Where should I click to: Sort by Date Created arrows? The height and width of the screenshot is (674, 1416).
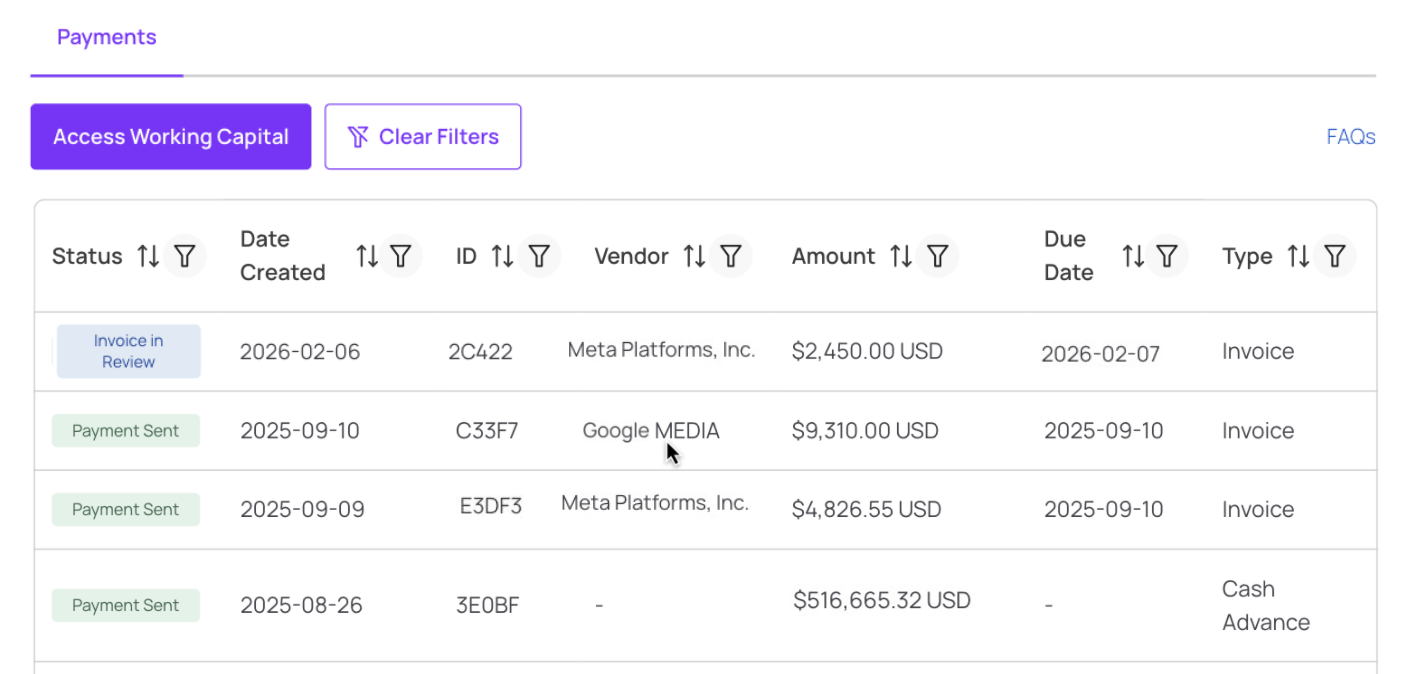(367, 256)
